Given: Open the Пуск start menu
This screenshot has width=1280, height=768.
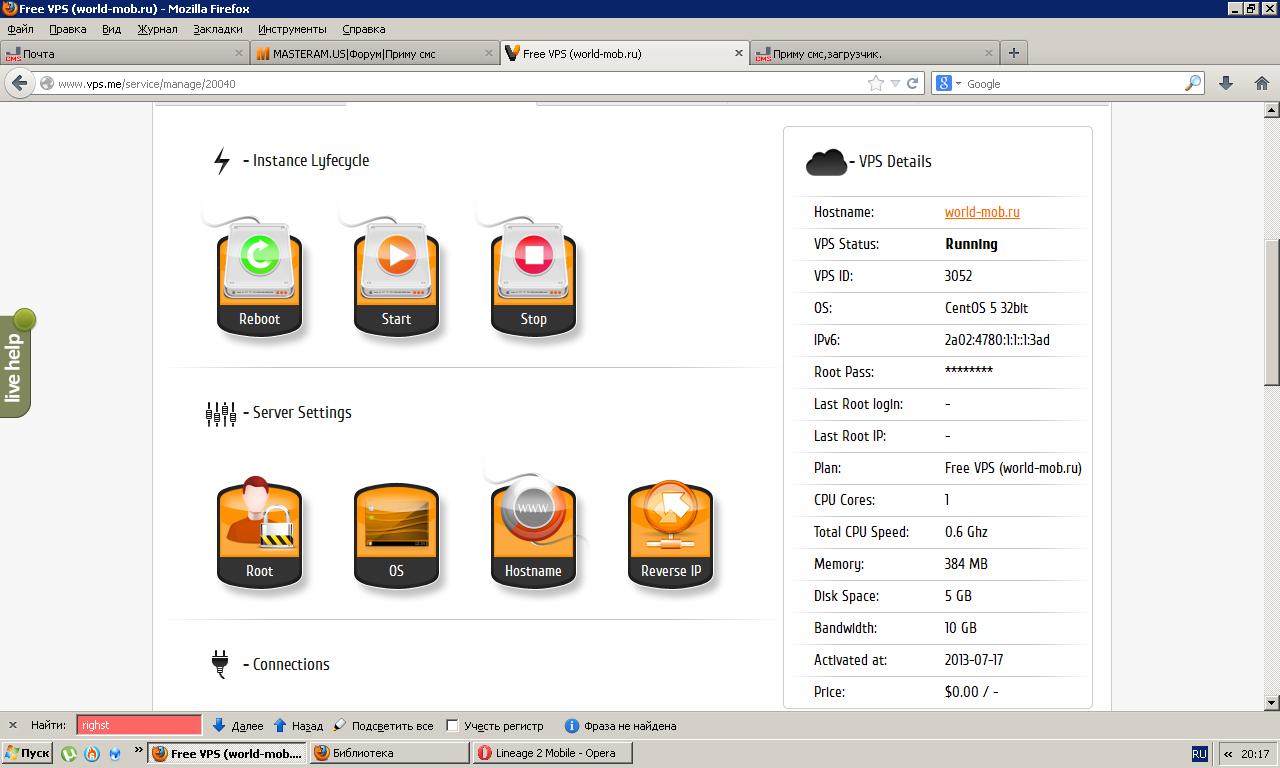Looking at the screenshot, I should pos(27,753).
